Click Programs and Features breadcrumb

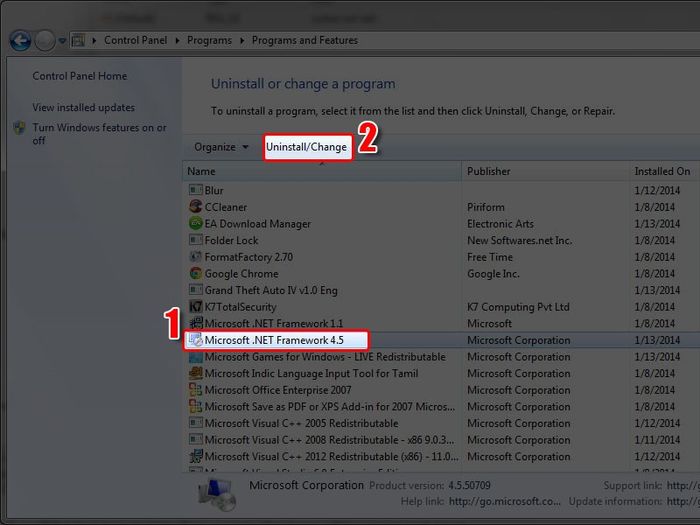[x=305, y=40]
